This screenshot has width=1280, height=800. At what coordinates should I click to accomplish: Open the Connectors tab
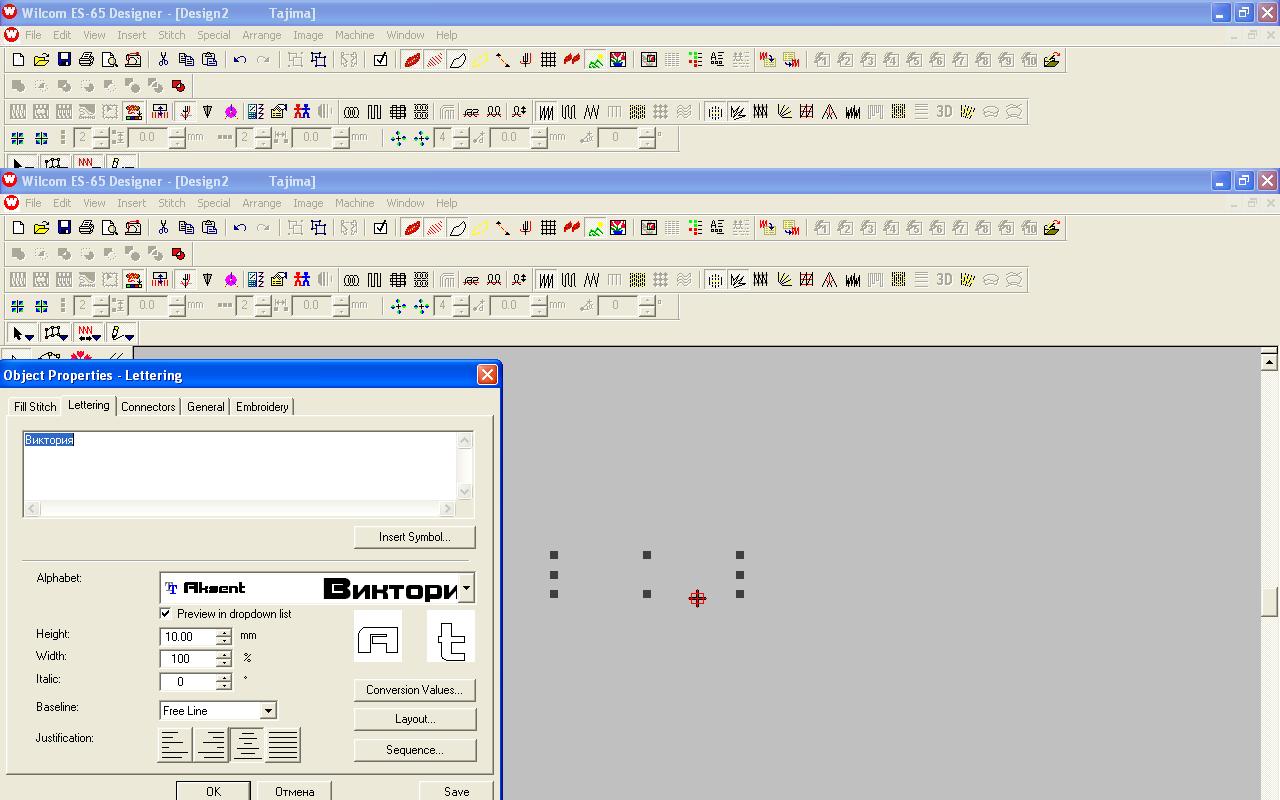[148, 407]
